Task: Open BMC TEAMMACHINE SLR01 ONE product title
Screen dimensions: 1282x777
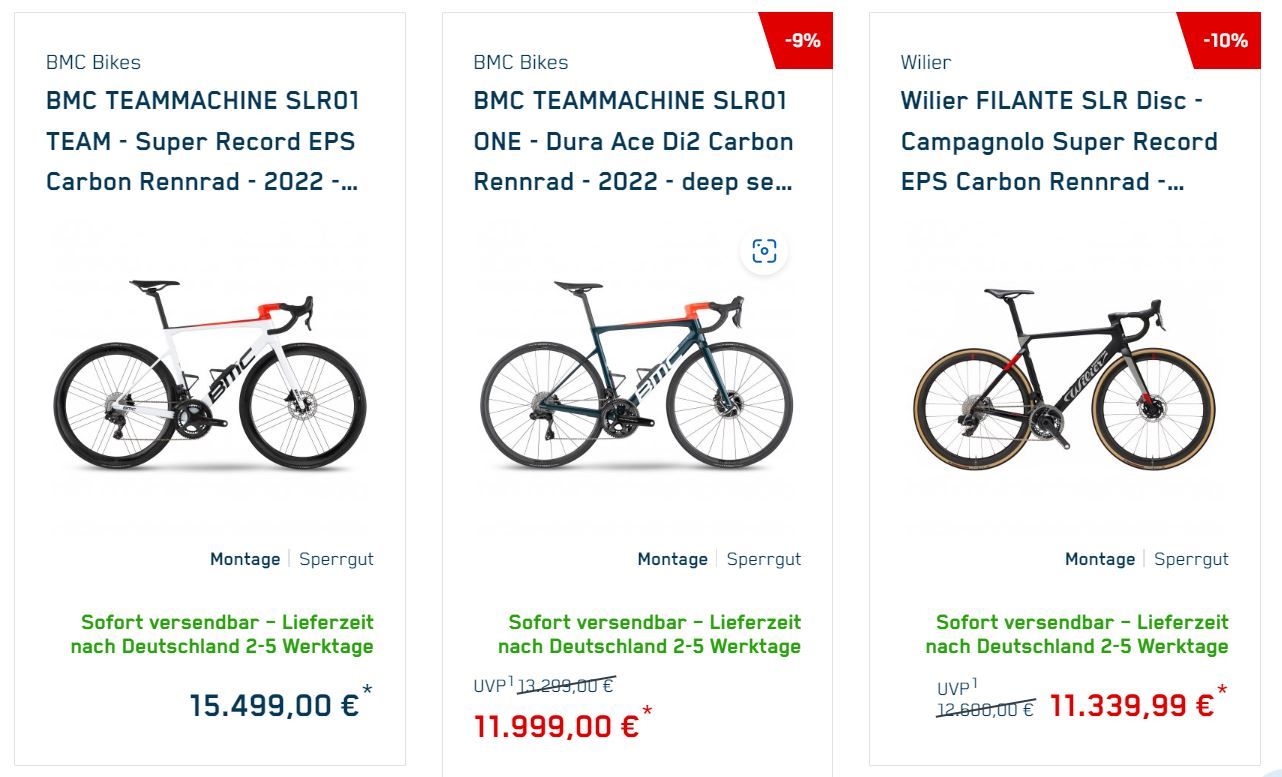Action: coord(633,141)
